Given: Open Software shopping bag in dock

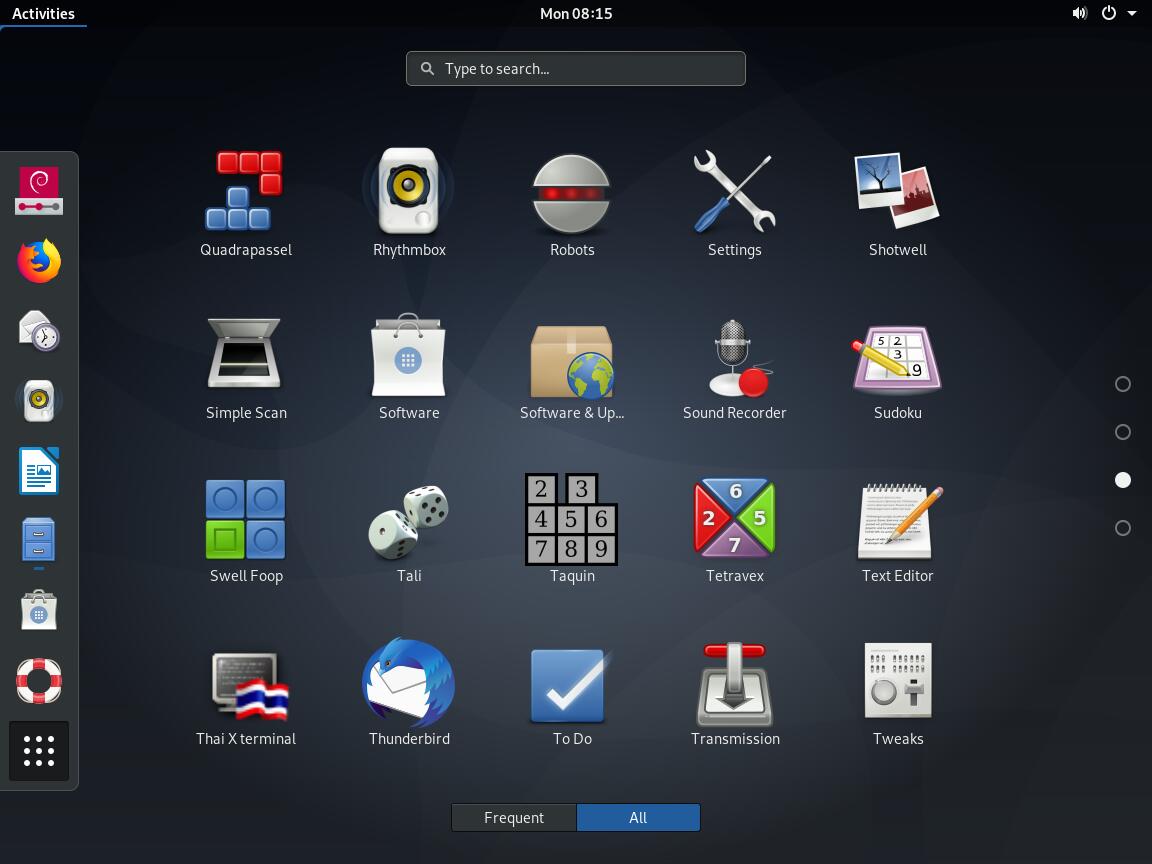Looking at the screenshot, I should 39,610.
